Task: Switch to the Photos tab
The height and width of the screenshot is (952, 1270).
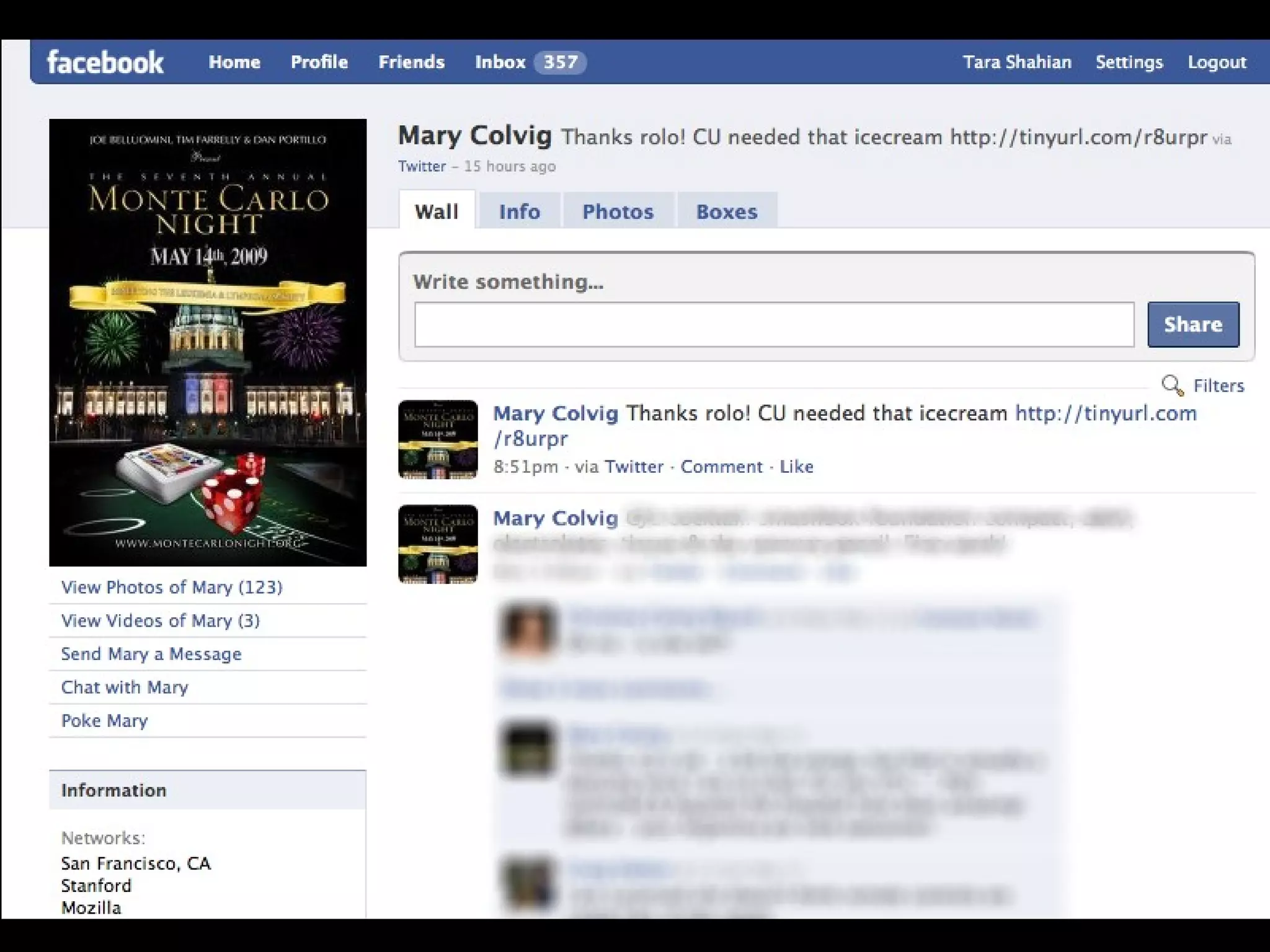Action: tap(618, 212)
